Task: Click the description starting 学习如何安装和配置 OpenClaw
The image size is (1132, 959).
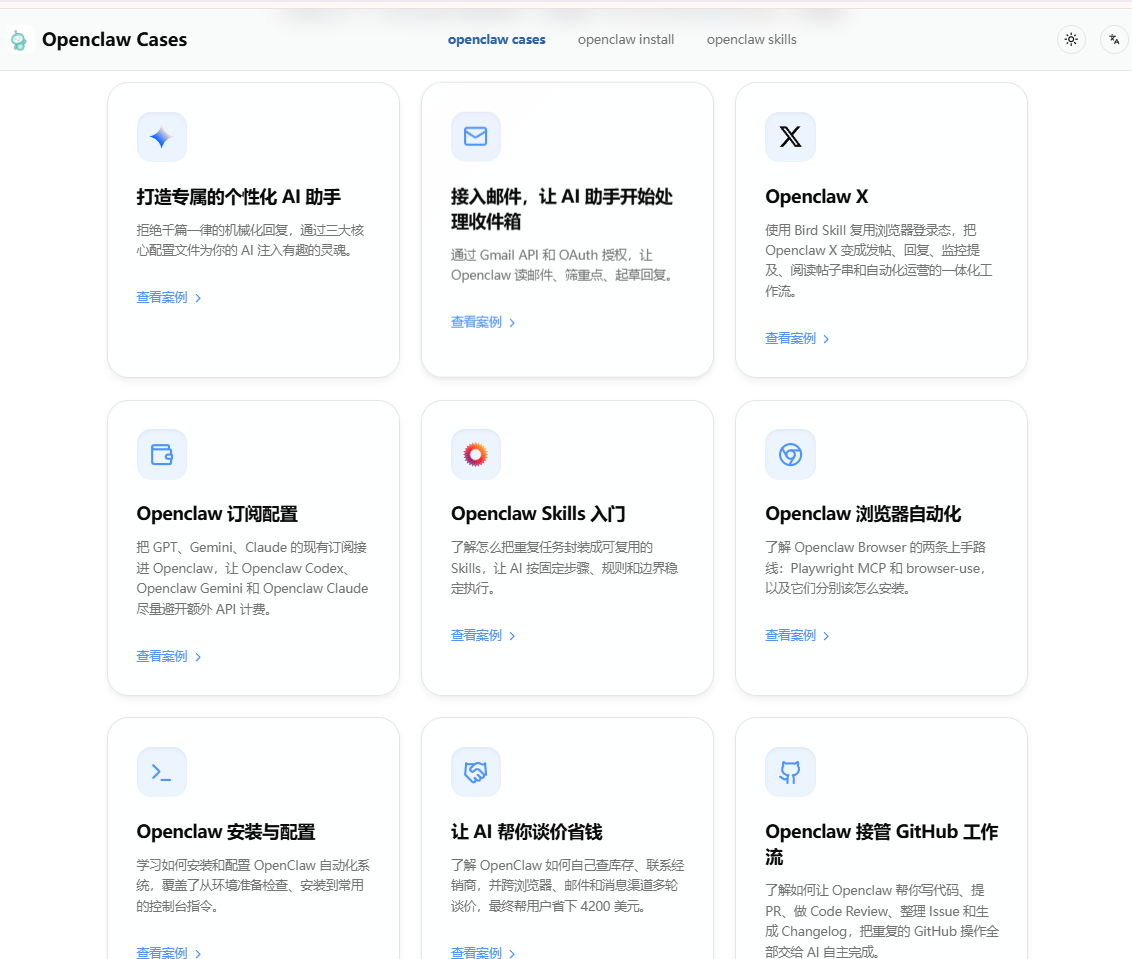Action: click(253, 885)
